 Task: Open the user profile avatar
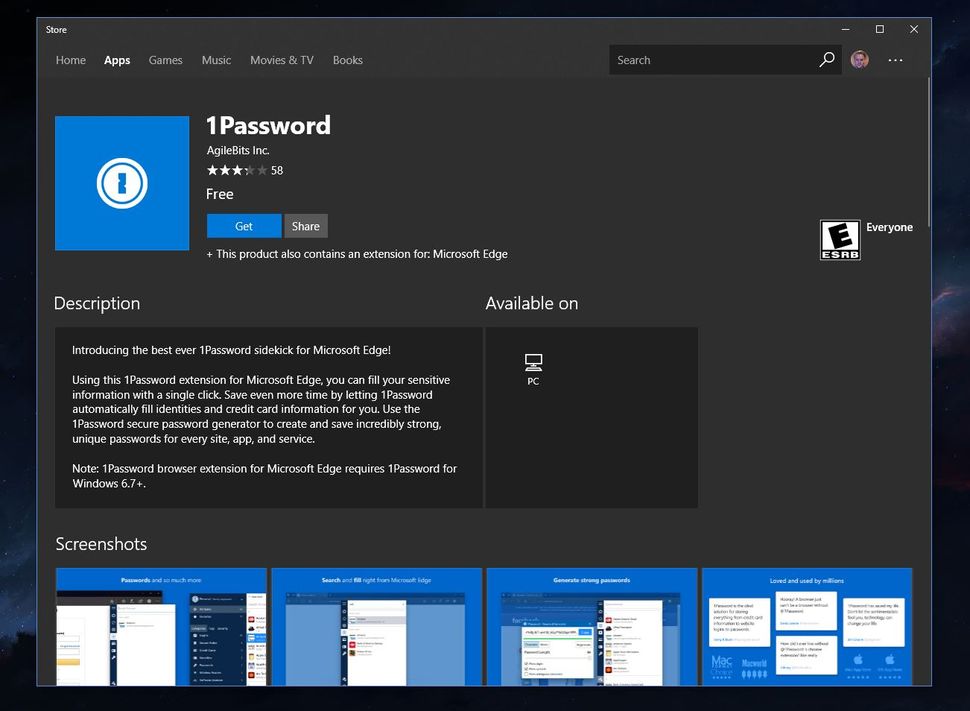click(859, 60)
